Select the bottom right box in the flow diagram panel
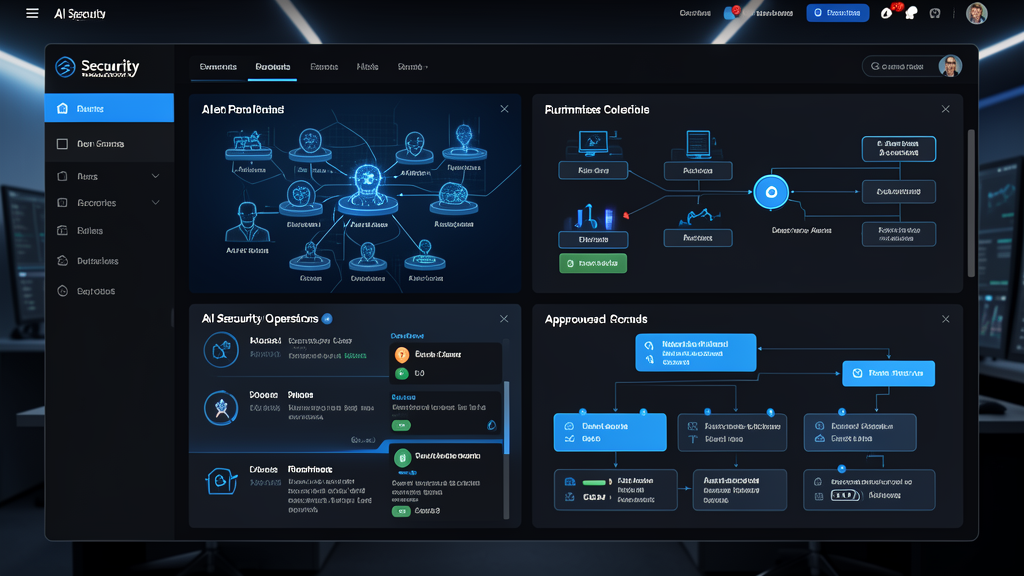This screenshot has height=576, width=1024. pyautogui.click(x=899, y=234)
